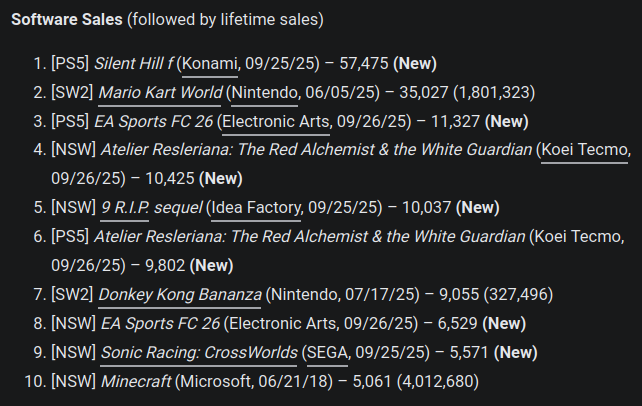Screen dimensions: 642x406
Task: Open the Sonic Racing: CrossWorlds link
Action: pyautogui.click(x=198, y=353)
